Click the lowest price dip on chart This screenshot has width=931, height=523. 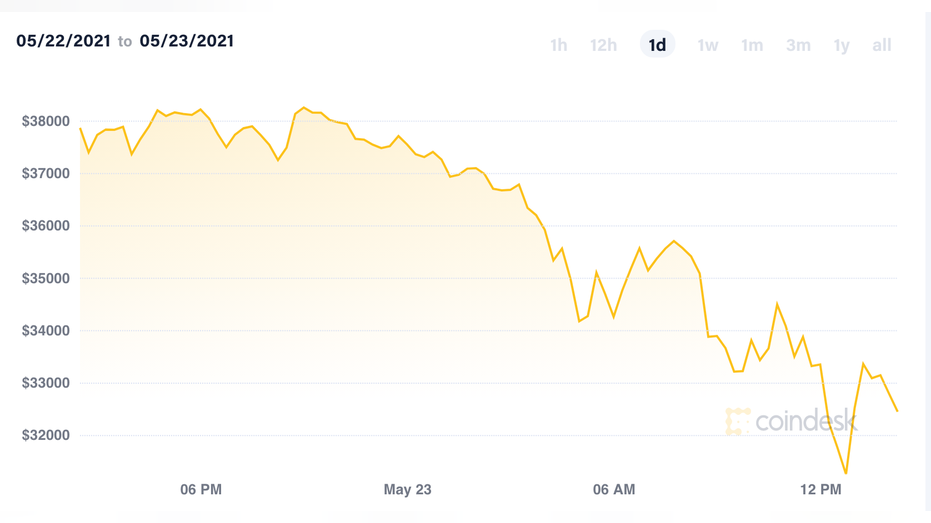point(847,473)
